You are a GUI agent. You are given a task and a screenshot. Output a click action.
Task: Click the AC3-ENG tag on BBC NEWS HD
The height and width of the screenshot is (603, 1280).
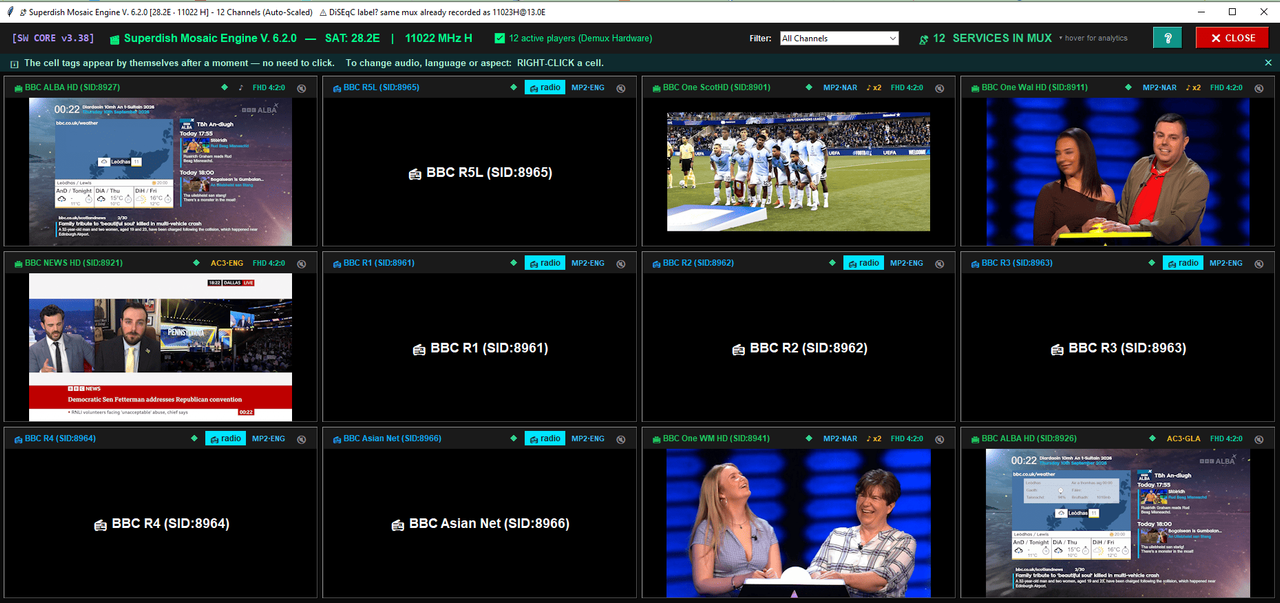[x=227, y=263]
